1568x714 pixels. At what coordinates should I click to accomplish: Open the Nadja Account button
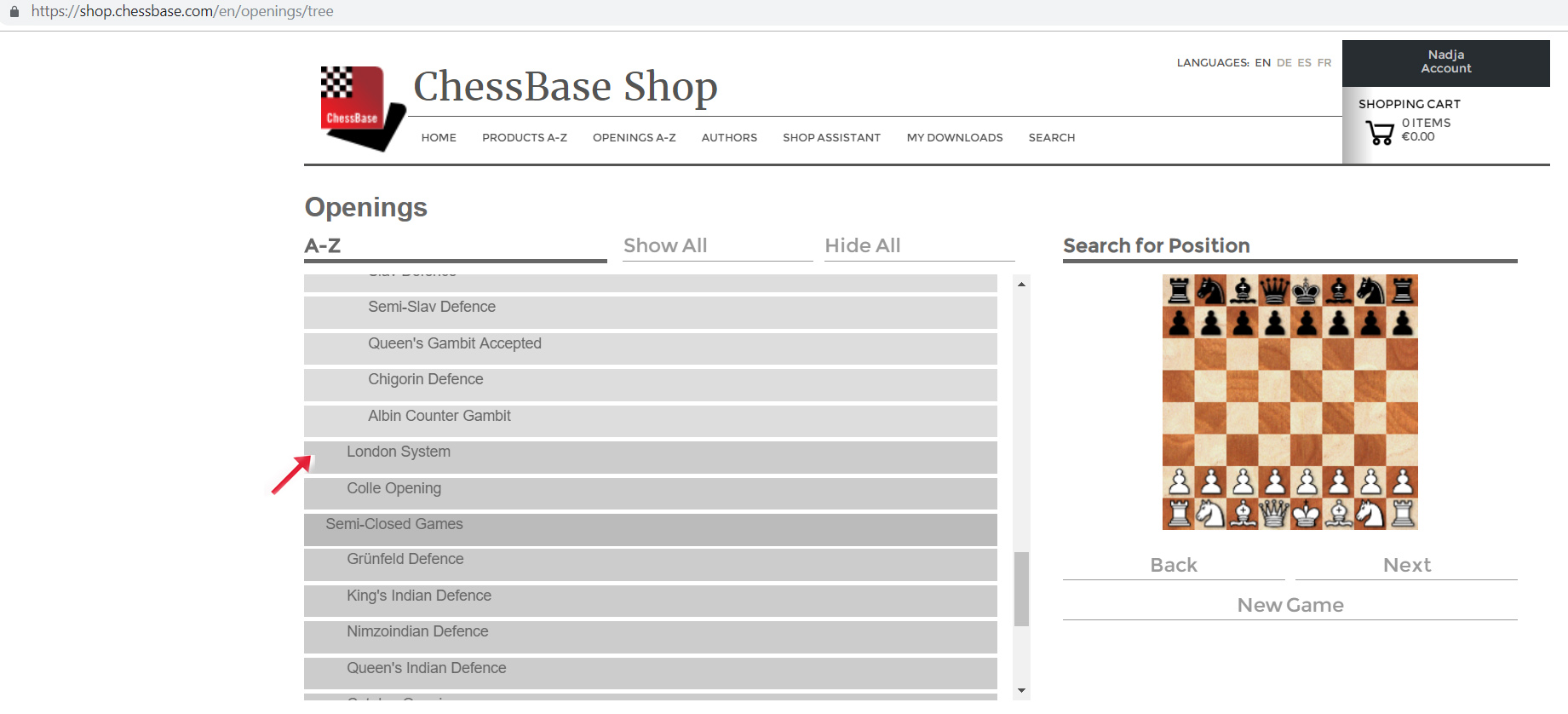(x=1446, y=62)
